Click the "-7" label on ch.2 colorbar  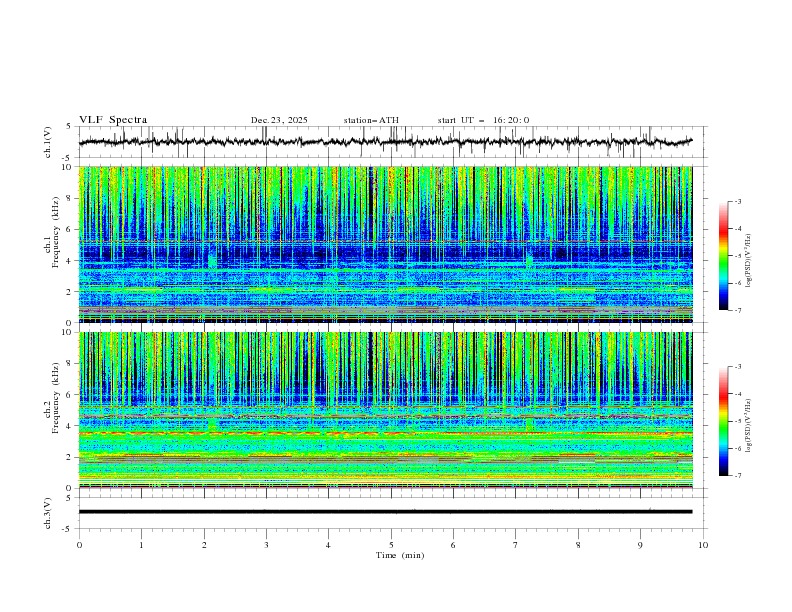(x=738, y=476)
